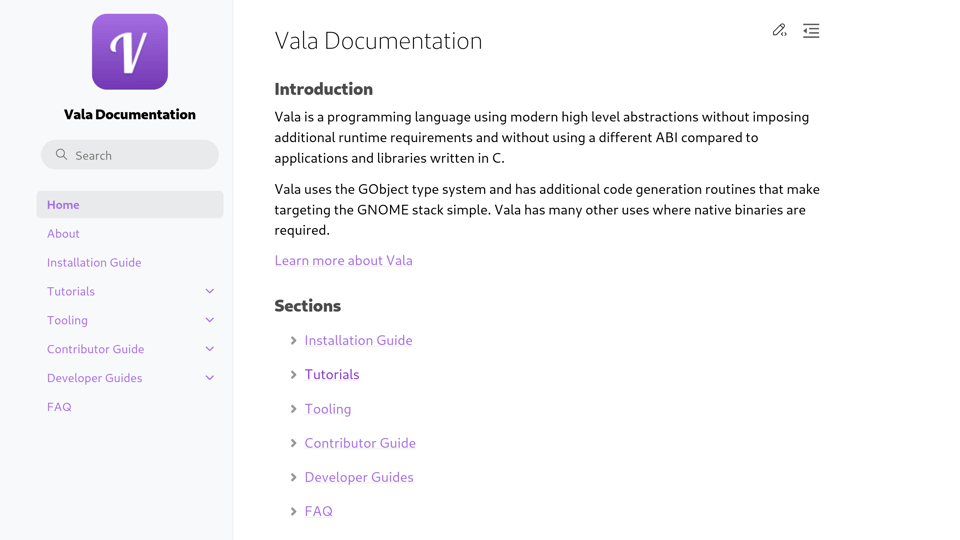
Task: Expand the Tutorials section arrow in content
Action: tap(293, 375)
